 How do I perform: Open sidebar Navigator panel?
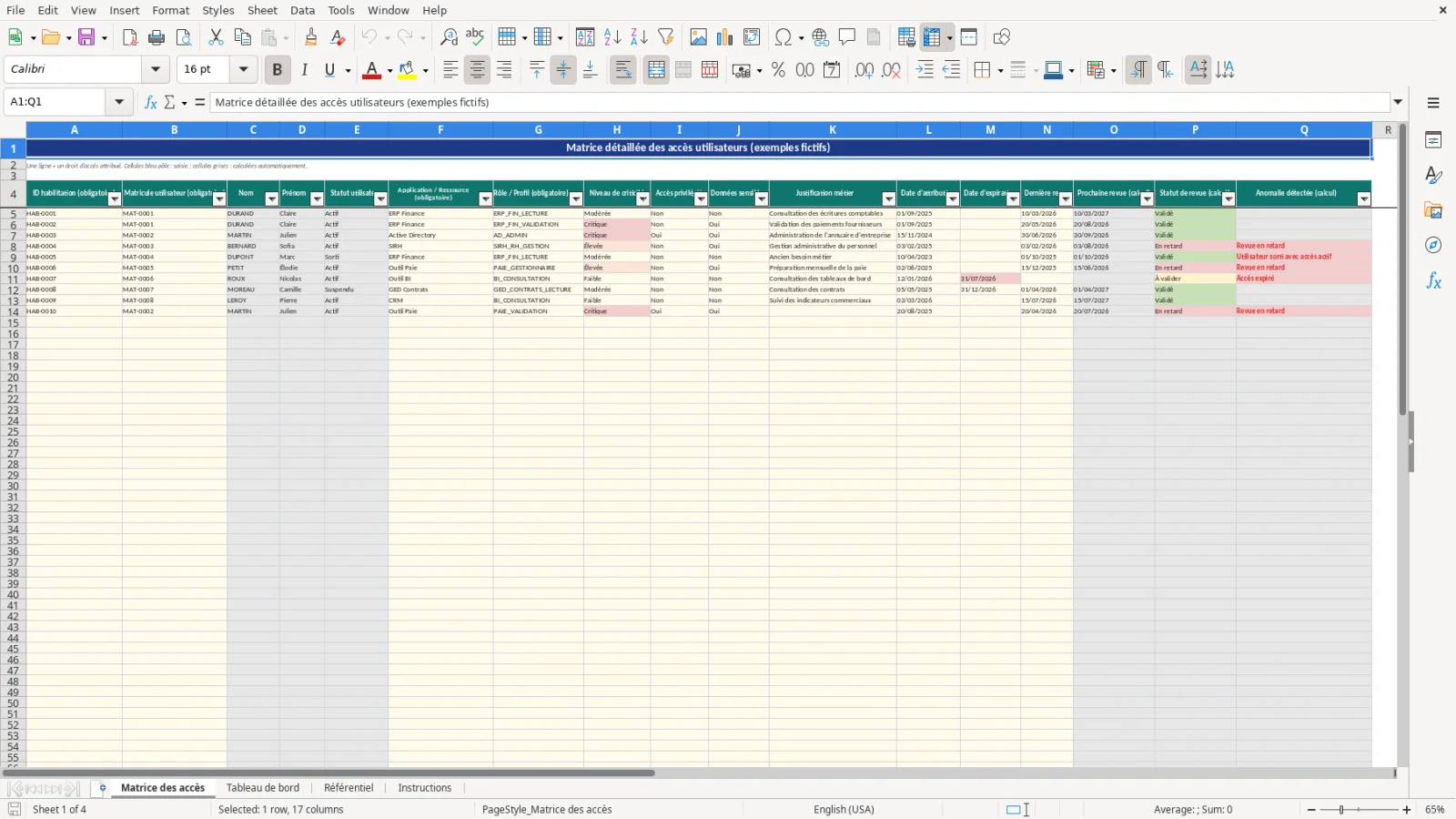[1433, 246]
